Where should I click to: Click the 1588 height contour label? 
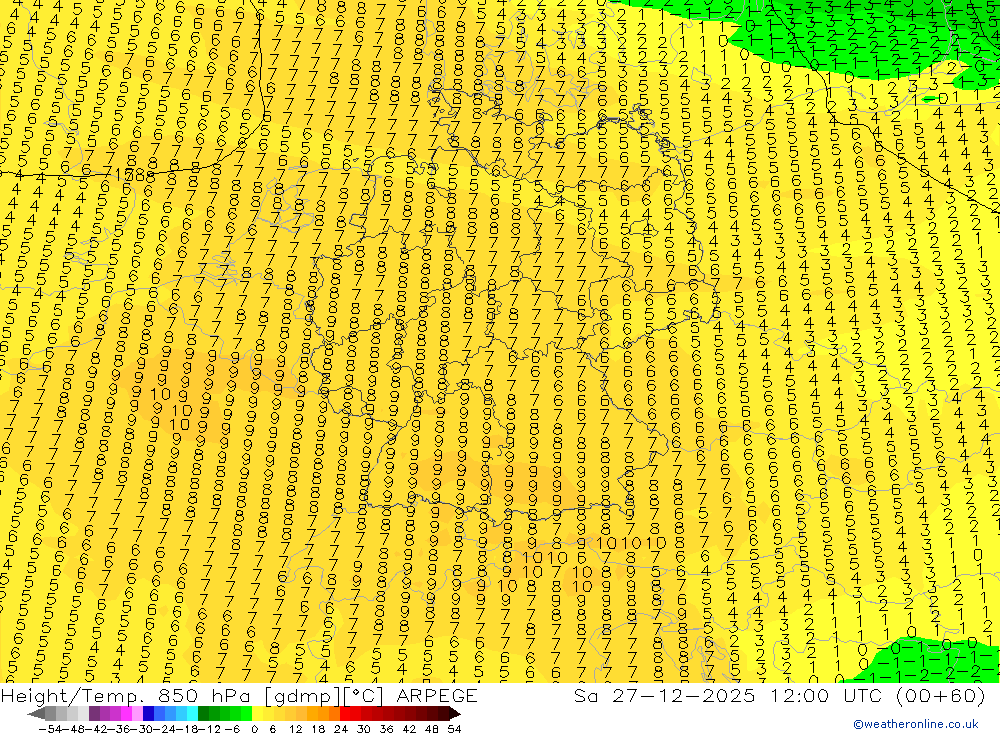pyautogui.click(x=135, y=174)
